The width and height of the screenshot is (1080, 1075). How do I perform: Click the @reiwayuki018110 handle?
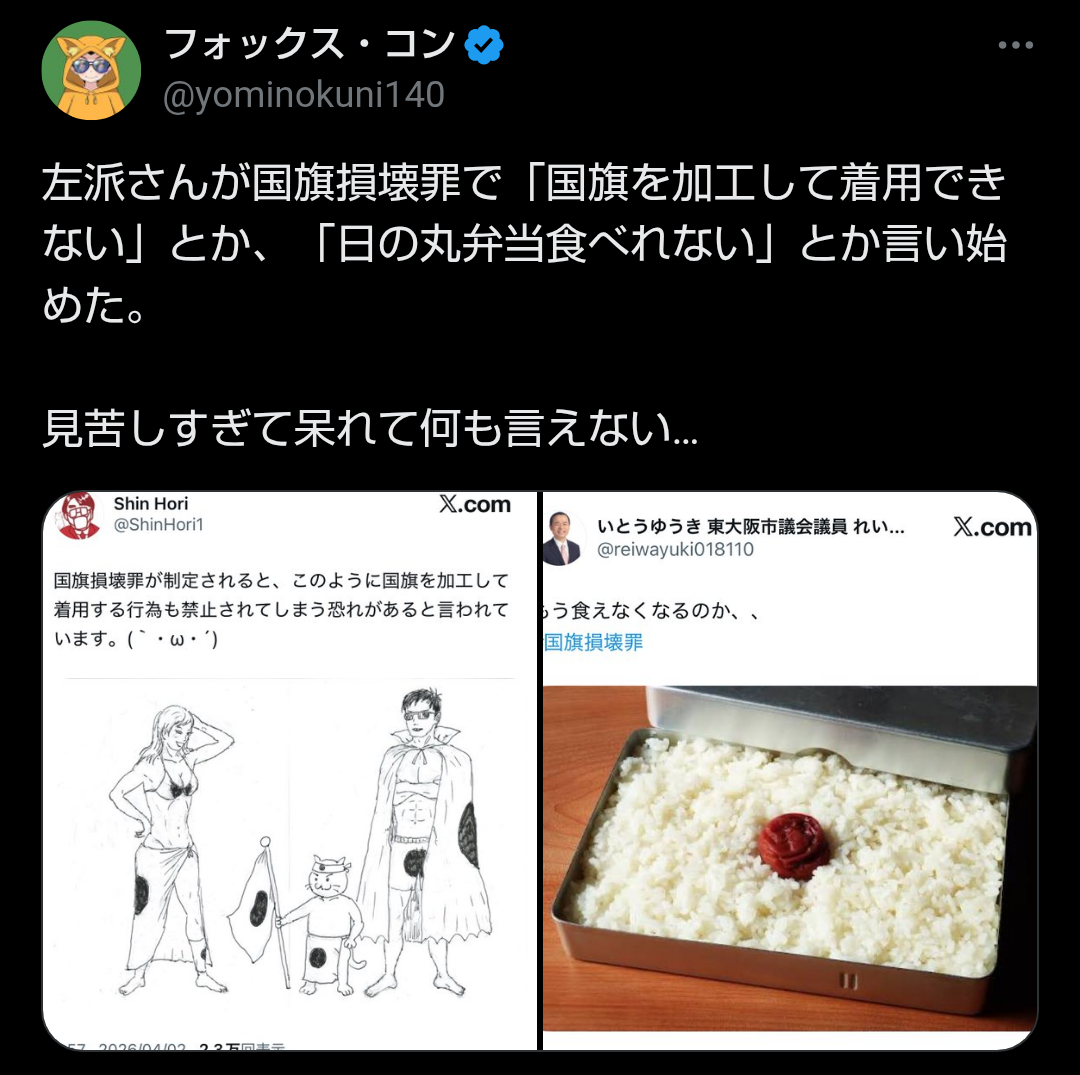(675, 550)
